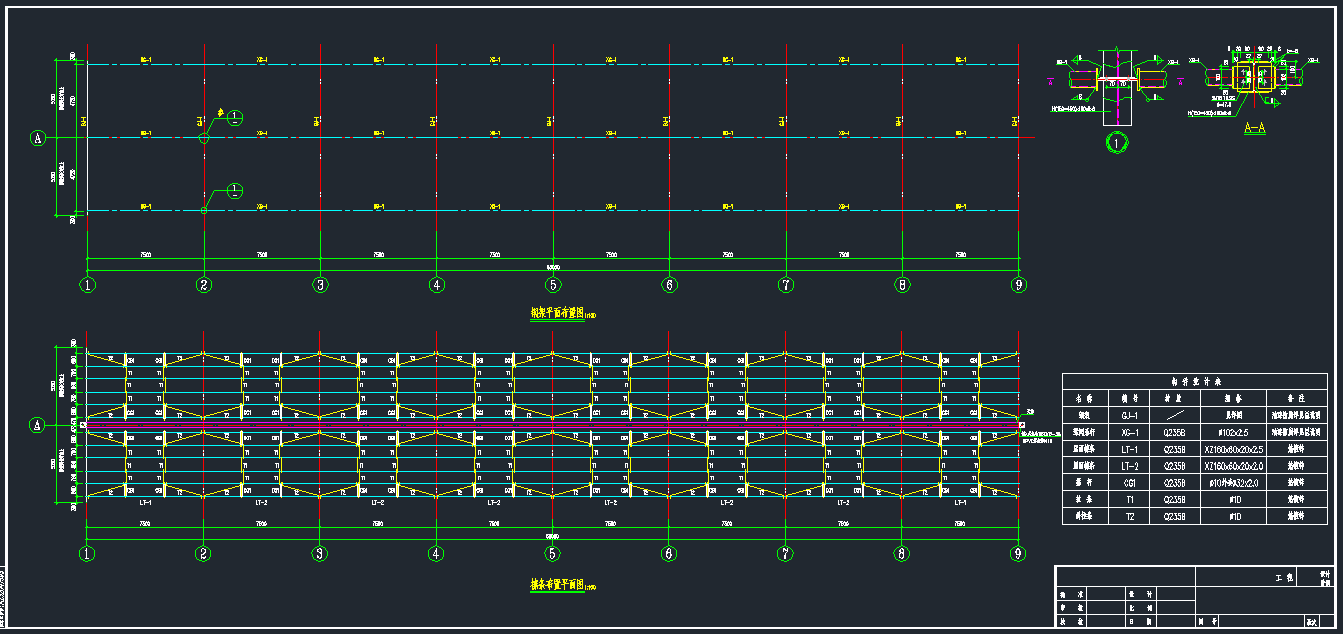Click the yellow A-A section label
1343x634 pixels.
[1255, 128]
